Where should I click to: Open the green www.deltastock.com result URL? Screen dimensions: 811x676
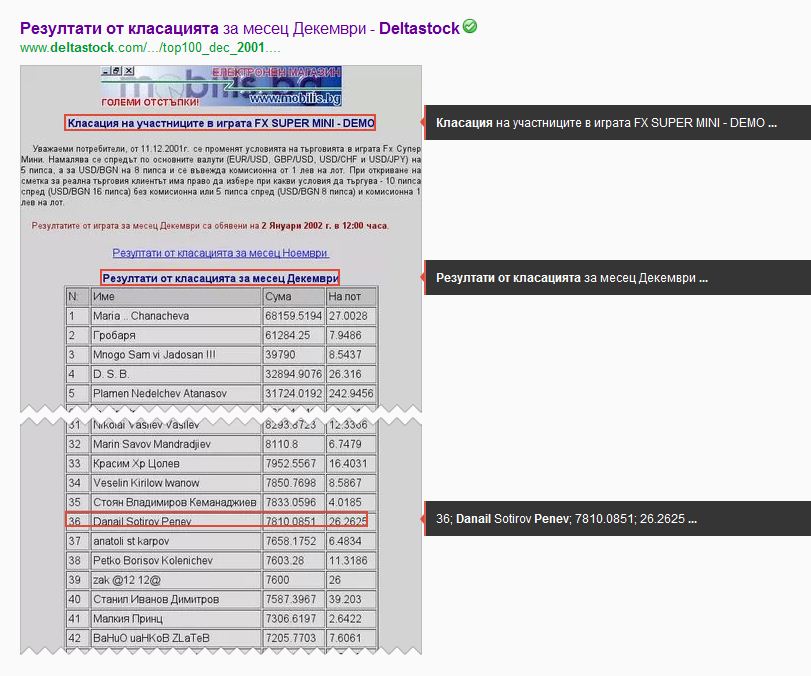(150, 48)
